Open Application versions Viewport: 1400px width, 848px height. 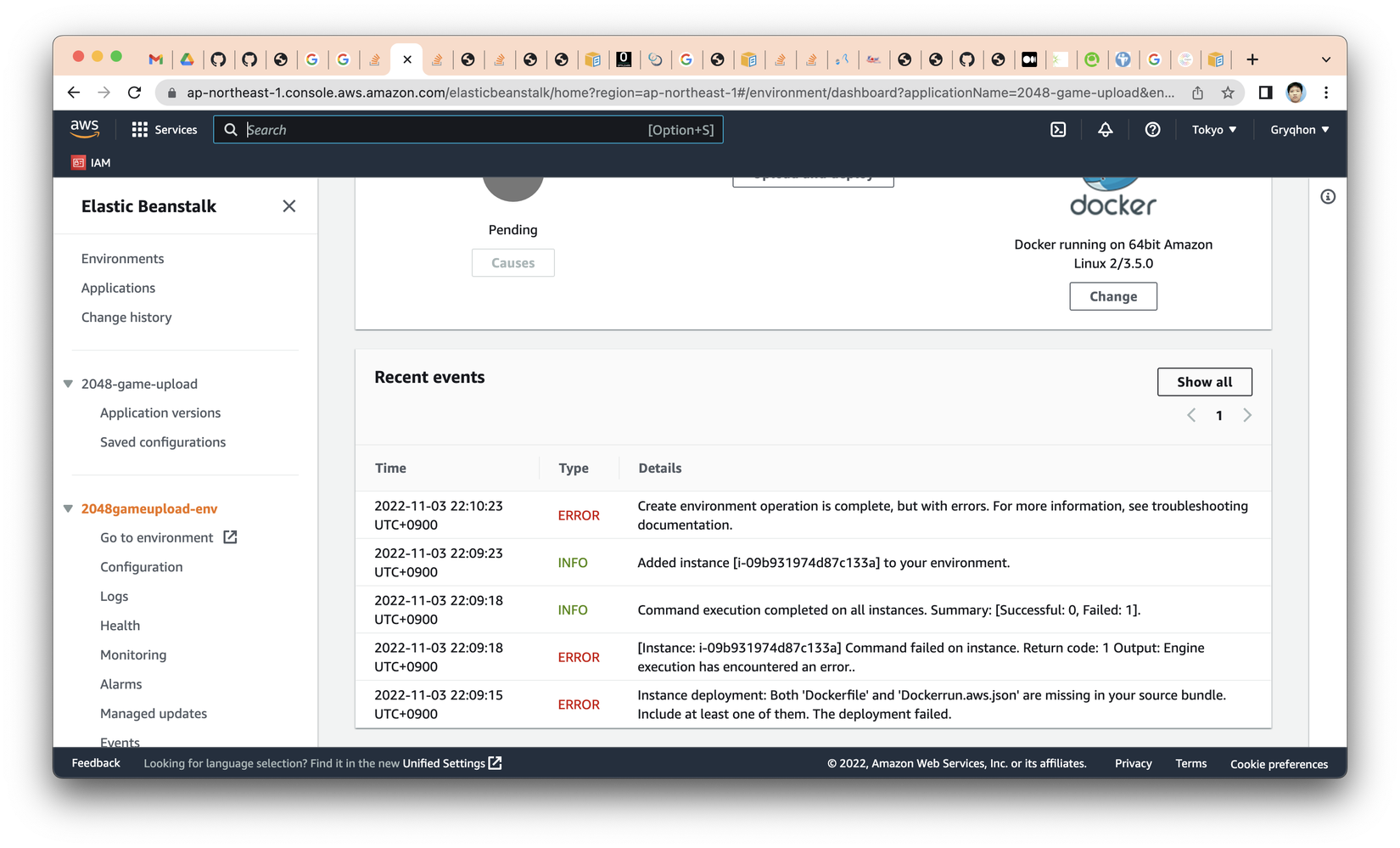point(160,413)
